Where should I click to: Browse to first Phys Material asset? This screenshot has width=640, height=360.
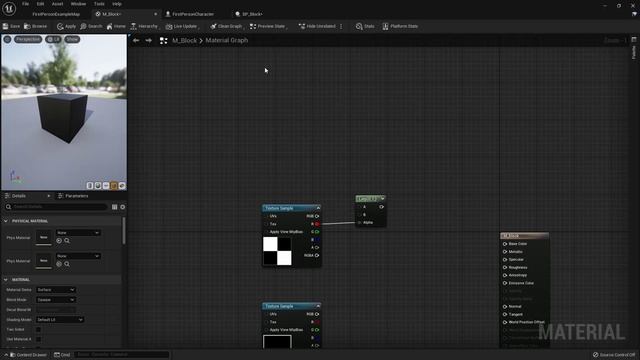tap(67, 241)
